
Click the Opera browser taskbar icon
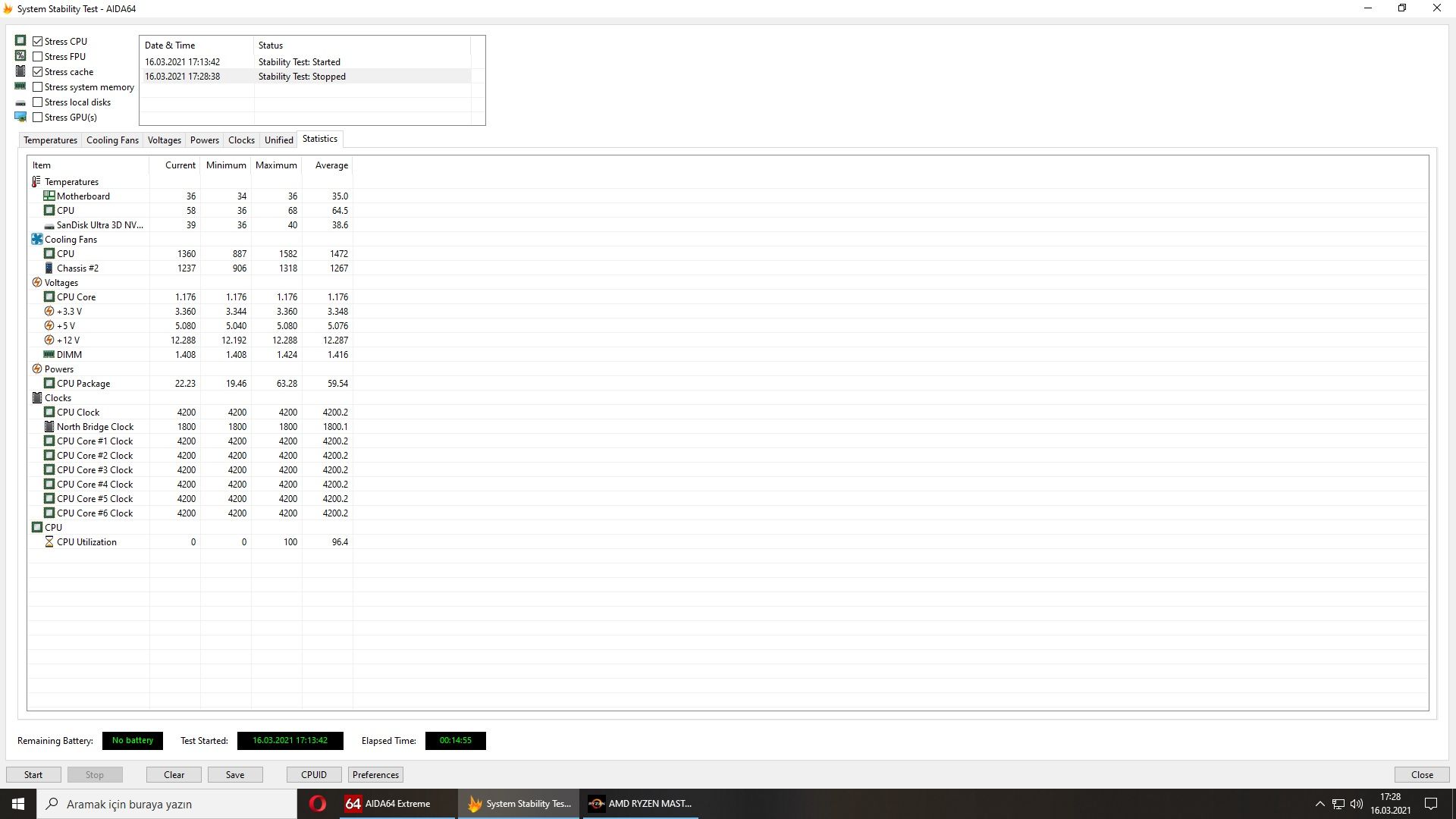pos(318,804)
